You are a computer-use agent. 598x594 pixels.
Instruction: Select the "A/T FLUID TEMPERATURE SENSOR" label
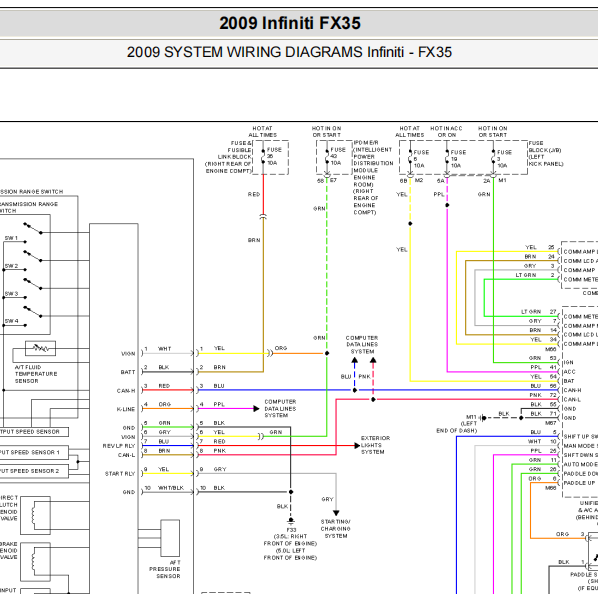36,374
